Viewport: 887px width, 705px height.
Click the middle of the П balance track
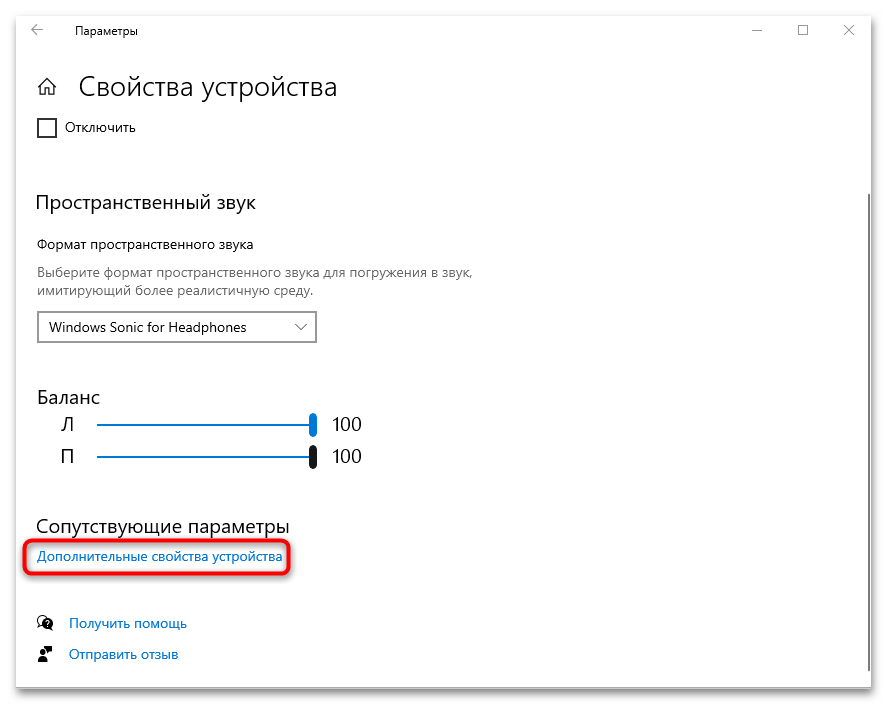click(205, 457)
